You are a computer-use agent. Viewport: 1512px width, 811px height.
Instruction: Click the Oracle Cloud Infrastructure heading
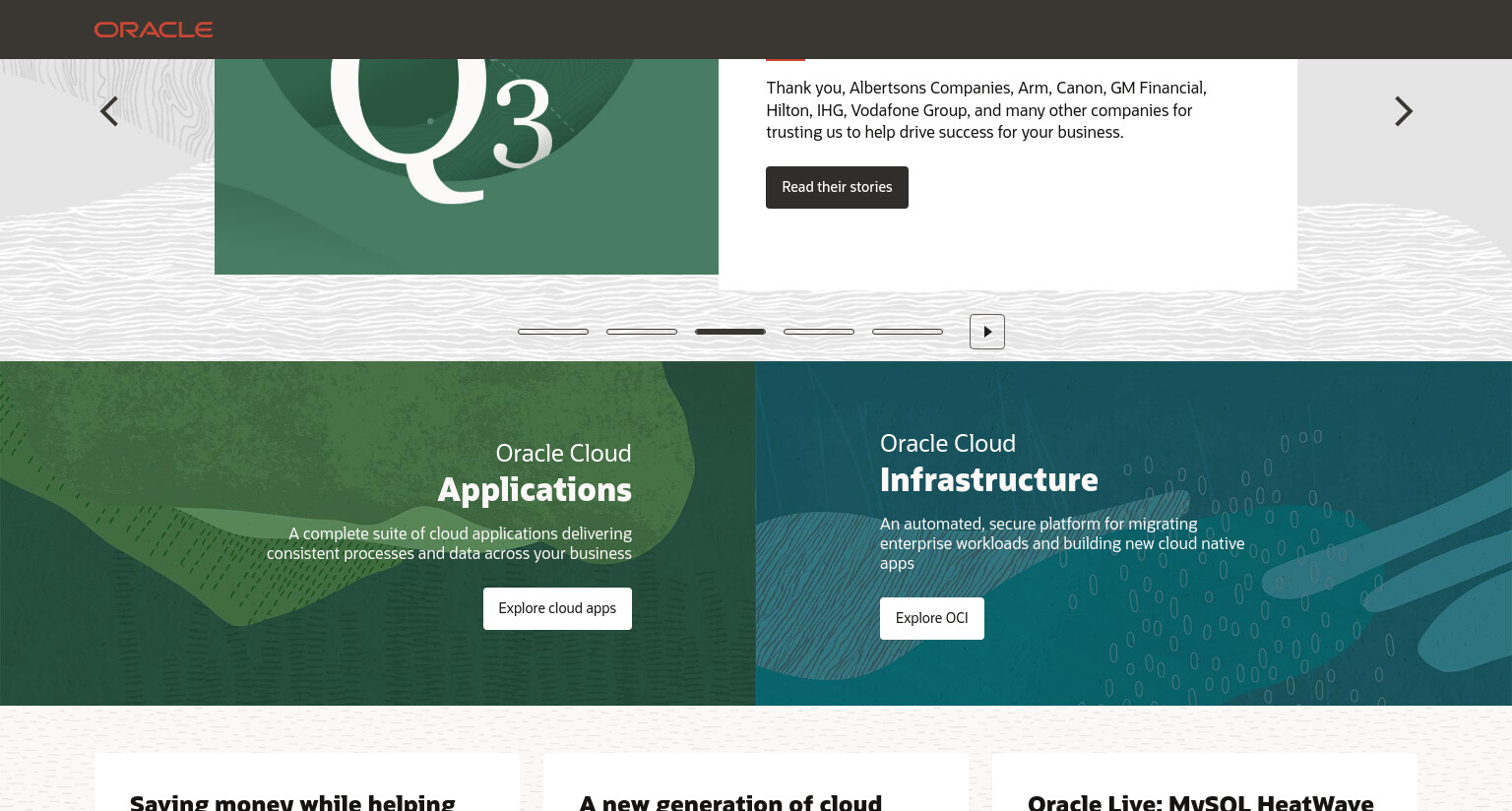[988, 463]
